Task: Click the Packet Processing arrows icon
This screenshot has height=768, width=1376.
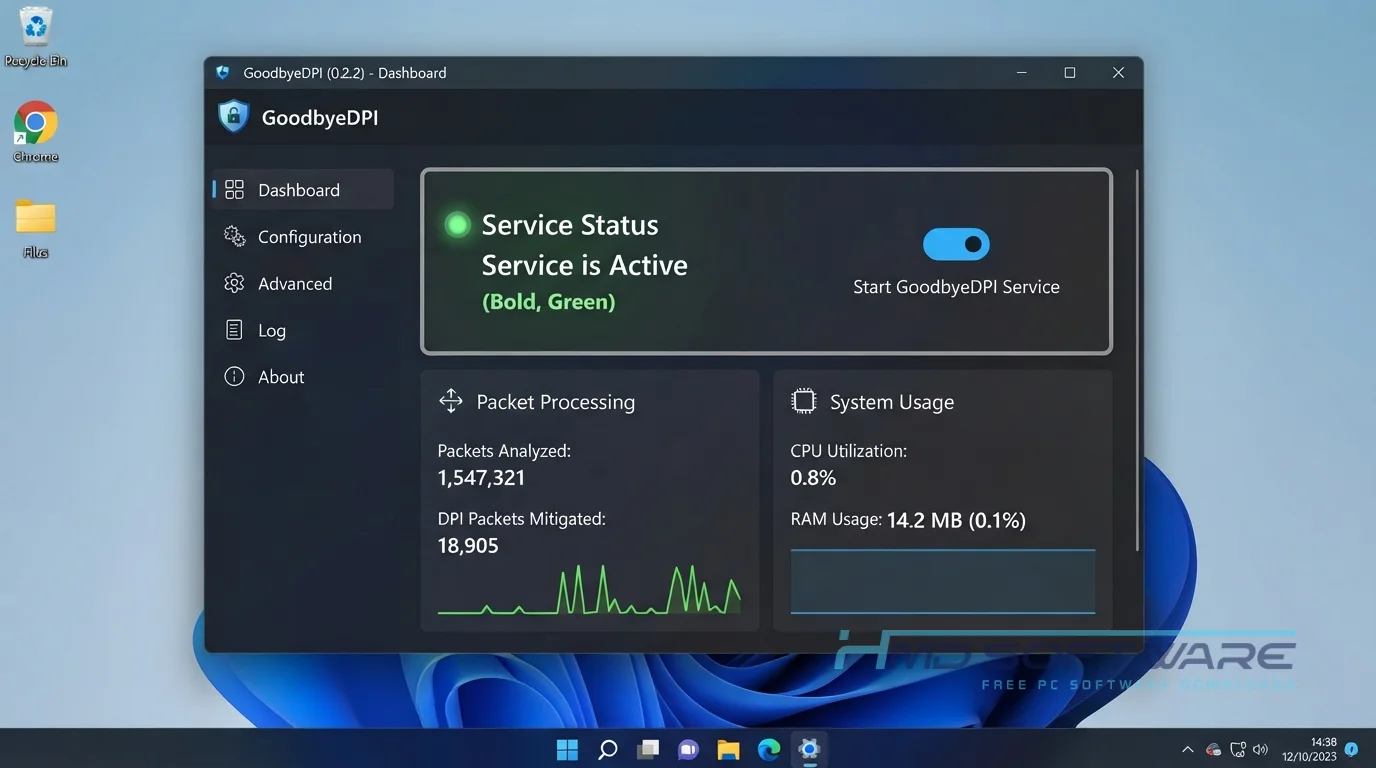Action: click(451, 402)
